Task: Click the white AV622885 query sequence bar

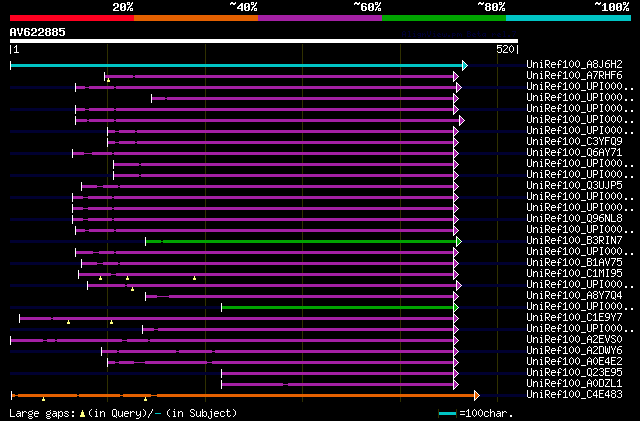Action: (264, 41)
